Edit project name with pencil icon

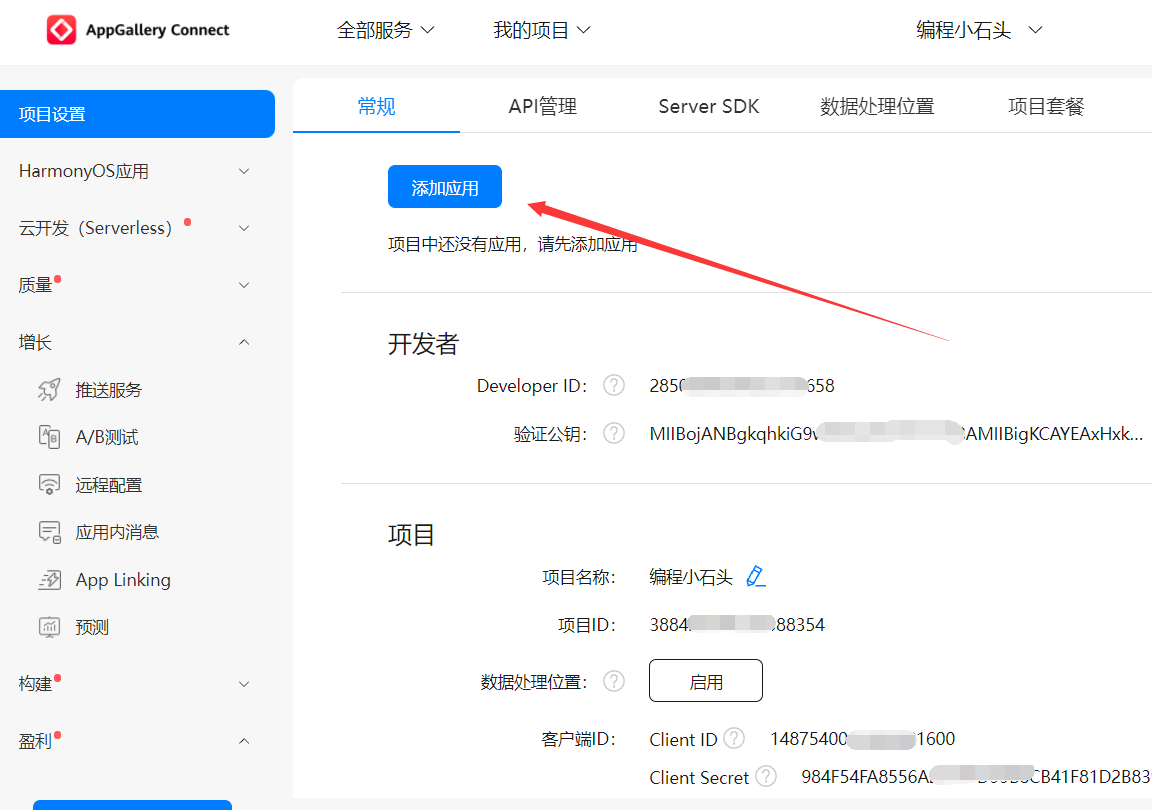tap(755, 576)
